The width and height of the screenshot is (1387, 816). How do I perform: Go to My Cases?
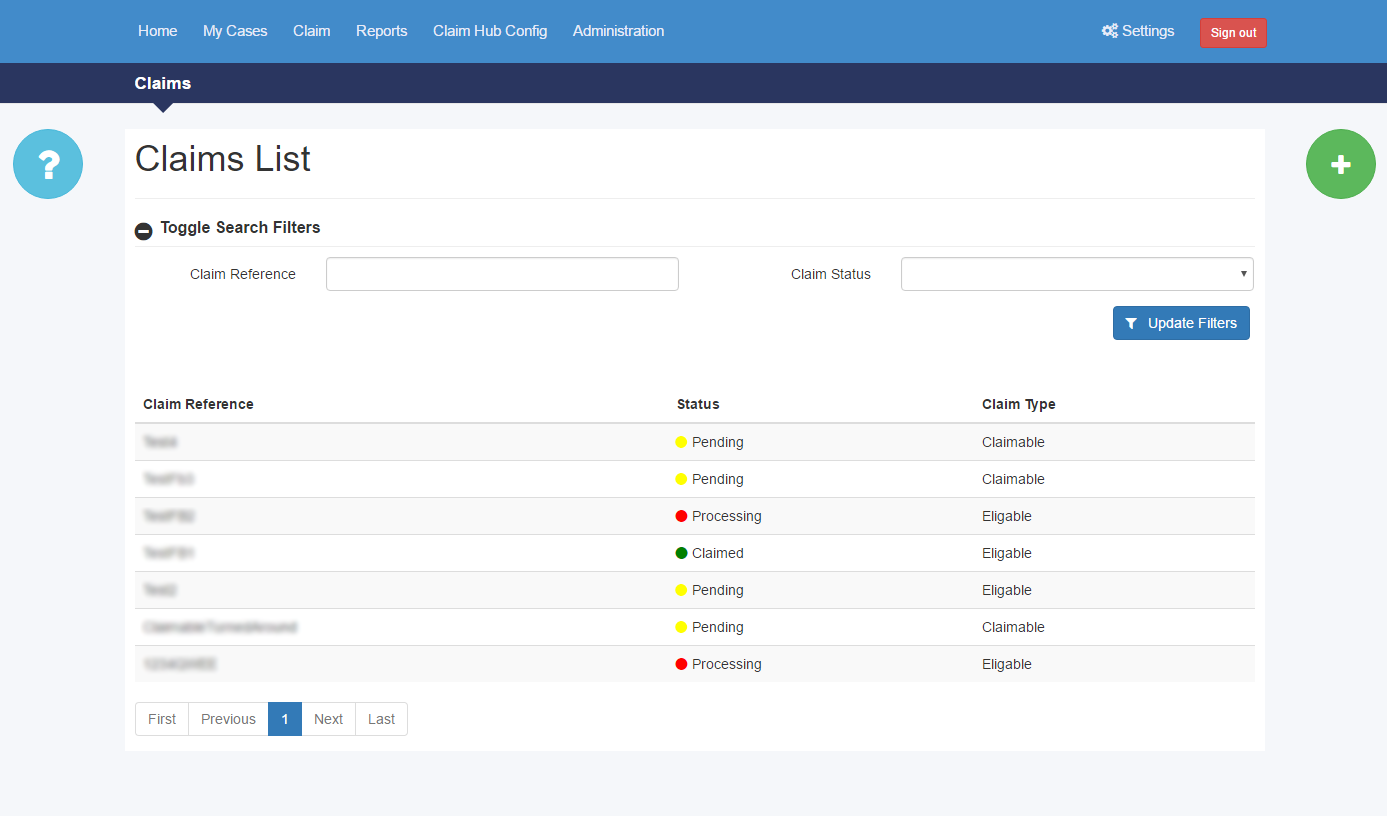[235, 31]
